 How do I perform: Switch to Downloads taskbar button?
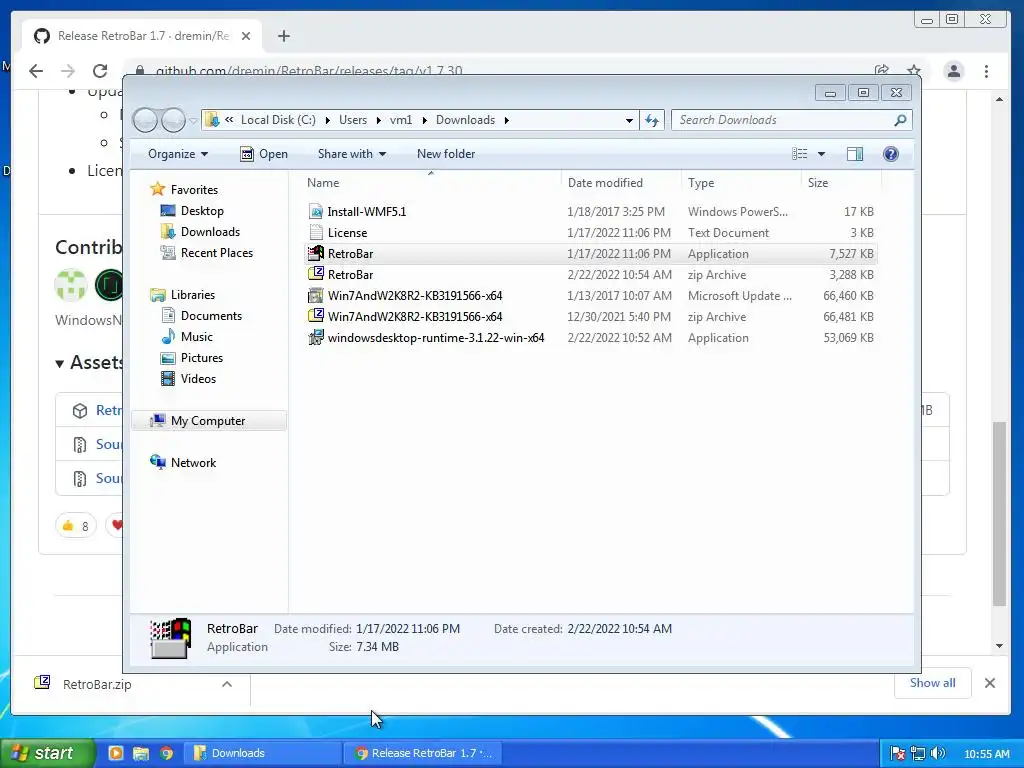pyautogui.click(x=263, y=754)
